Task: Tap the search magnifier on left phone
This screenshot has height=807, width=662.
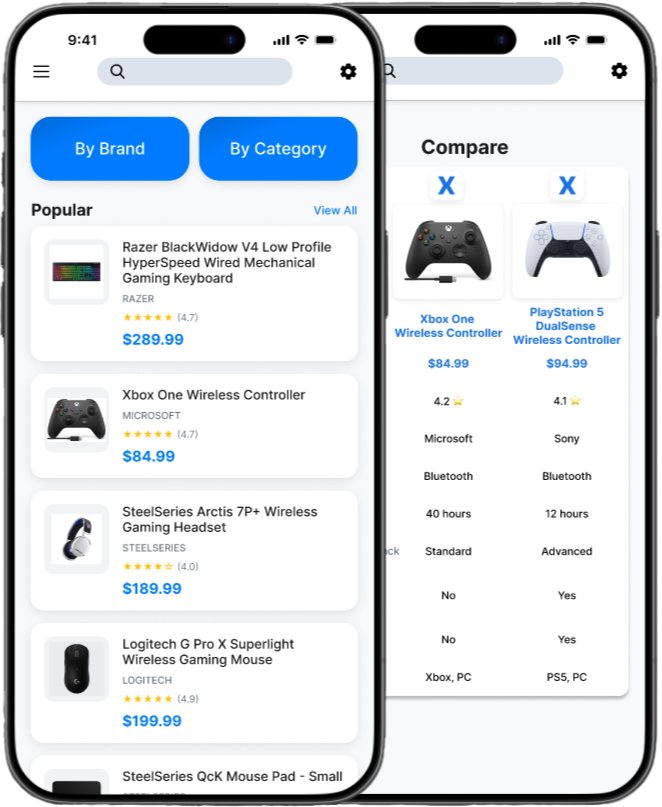Action: (117, 72)
